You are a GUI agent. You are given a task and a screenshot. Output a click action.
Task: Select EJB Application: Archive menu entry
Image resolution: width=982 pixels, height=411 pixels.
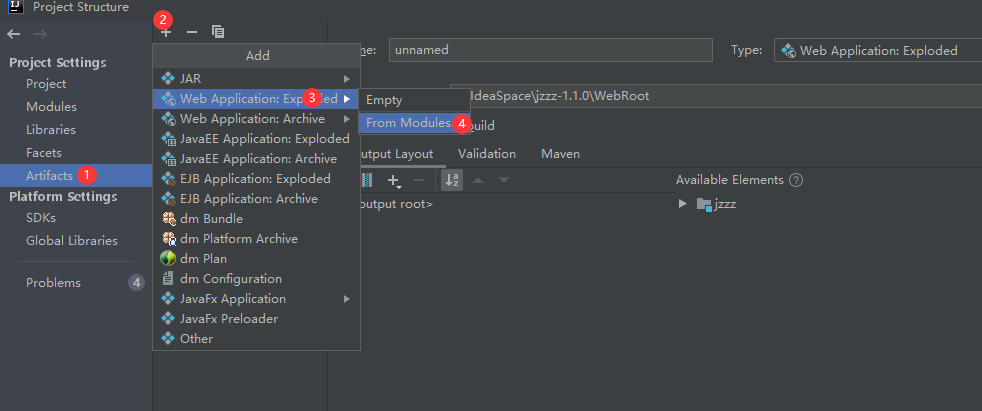(x=256, y=199)
